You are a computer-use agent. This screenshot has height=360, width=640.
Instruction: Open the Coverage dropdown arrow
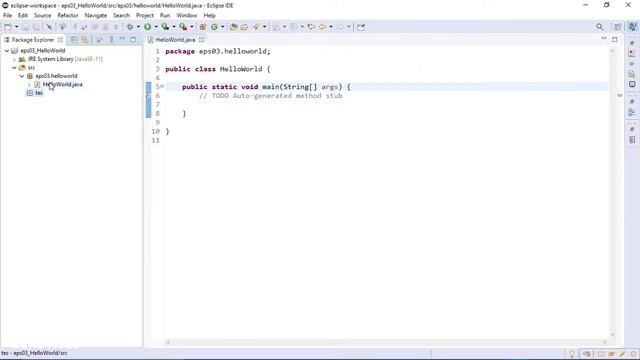click(x=173, y=27)
